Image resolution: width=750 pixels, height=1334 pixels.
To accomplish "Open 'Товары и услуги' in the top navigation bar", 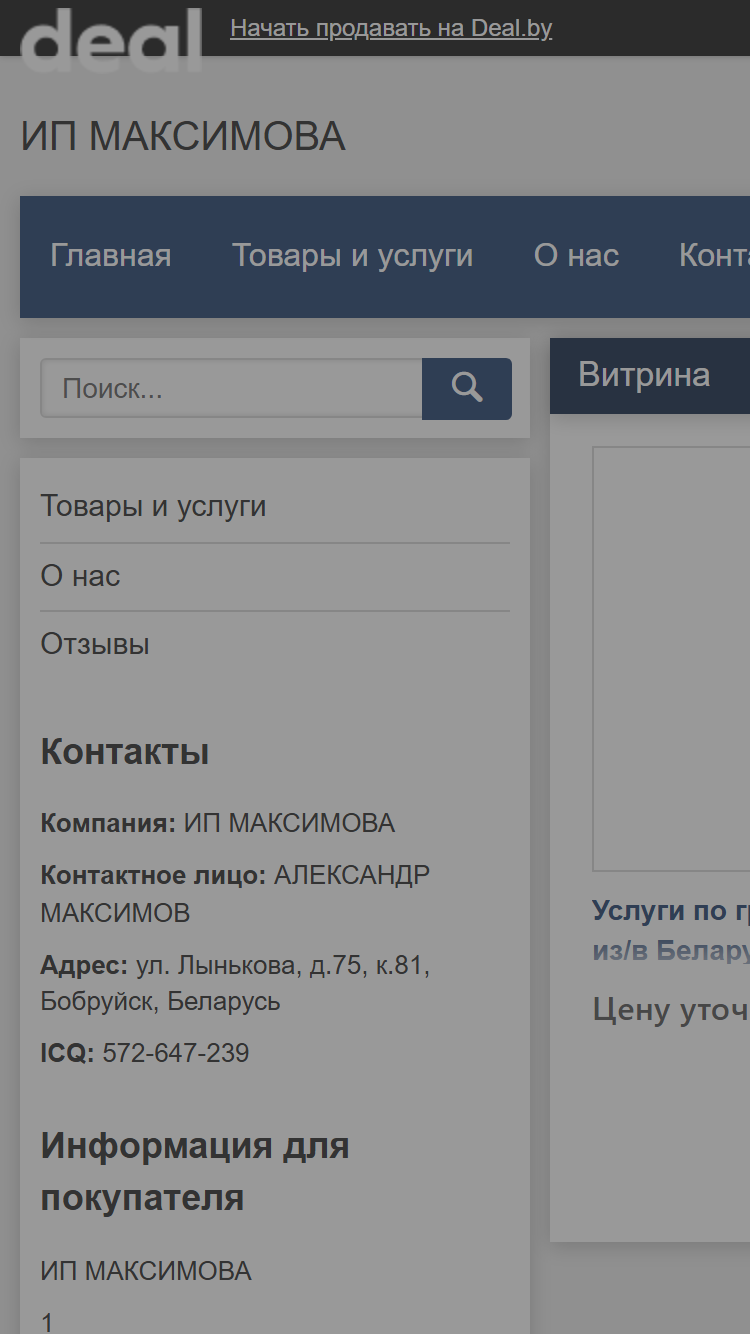I will pos(353,256).
